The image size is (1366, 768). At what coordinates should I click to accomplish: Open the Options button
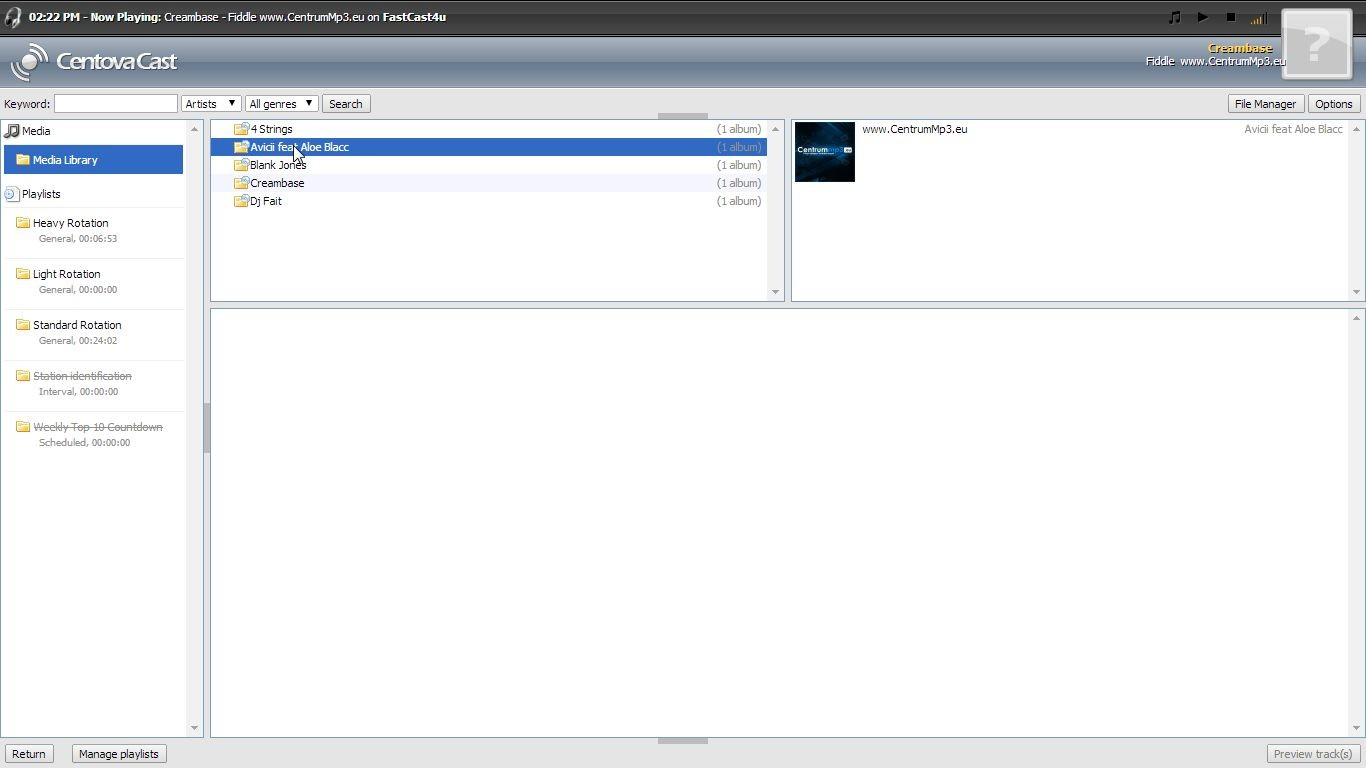pos(1334,104)
